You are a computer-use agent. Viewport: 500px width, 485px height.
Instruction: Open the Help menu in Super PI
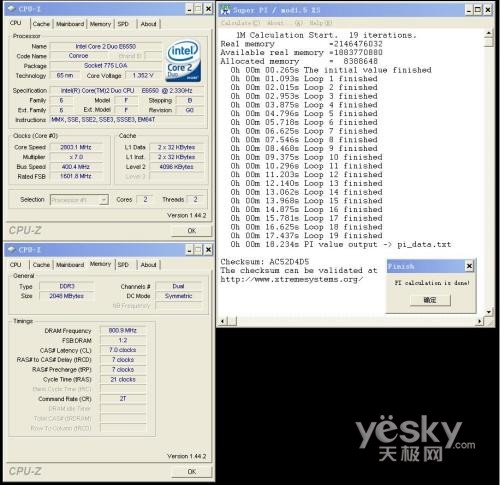pyautogui.click(x=320, y=23)
